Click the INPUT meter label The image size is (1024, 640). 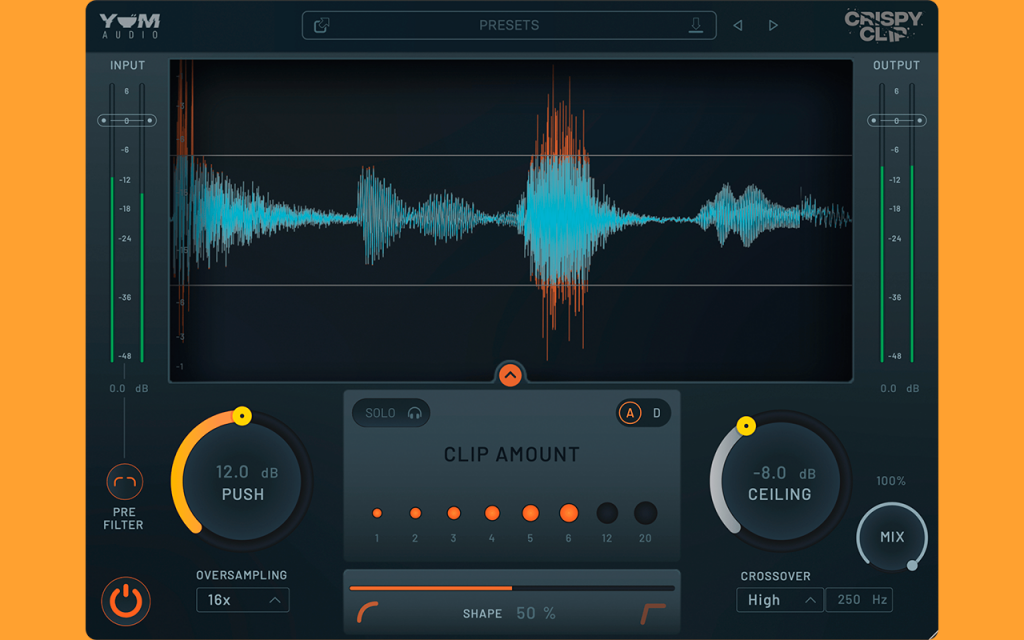point(127,65)
